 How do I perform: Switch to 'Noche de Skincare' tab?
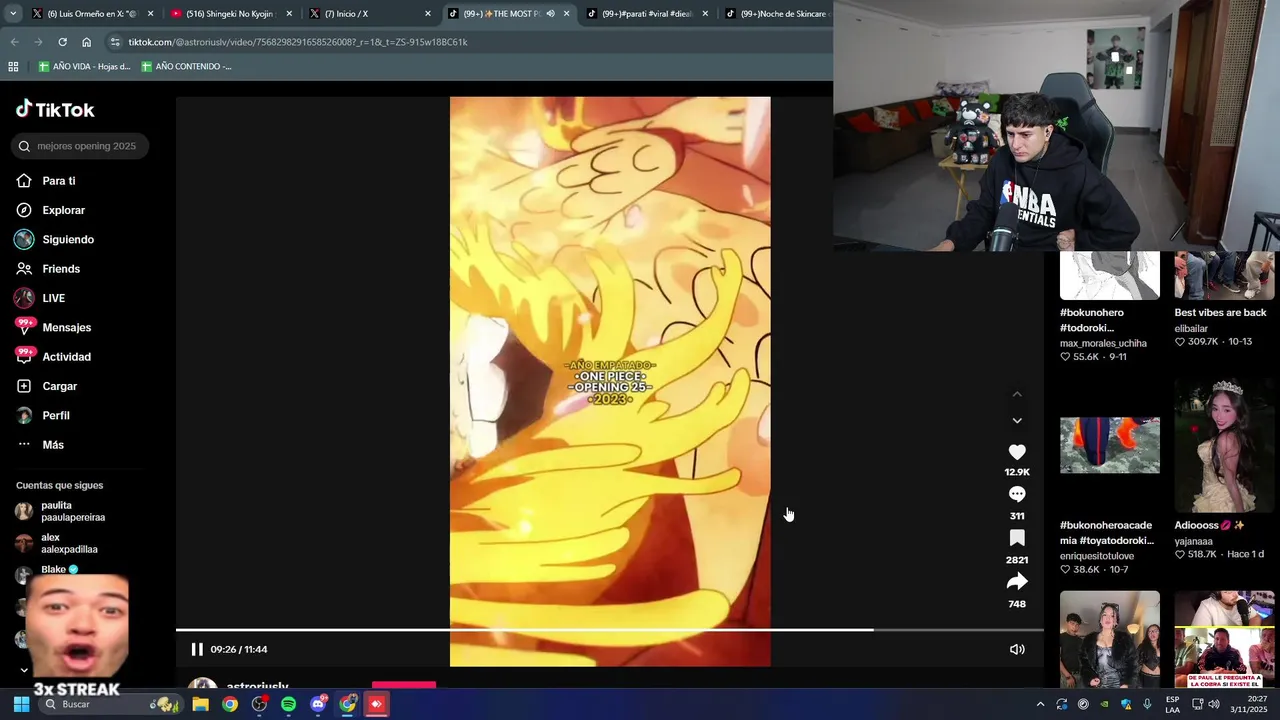(778, 14)
